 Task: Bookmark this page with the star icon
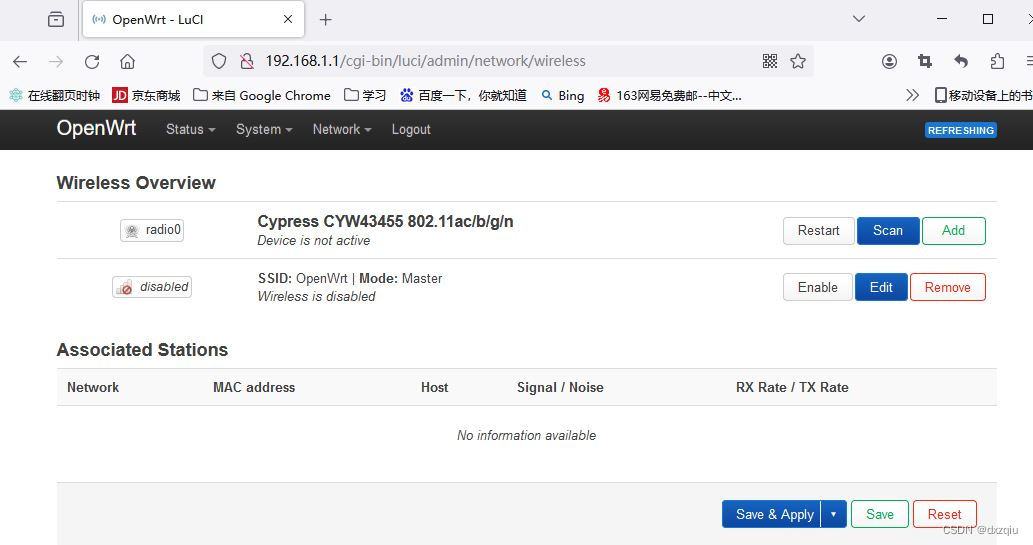(798, 61)
